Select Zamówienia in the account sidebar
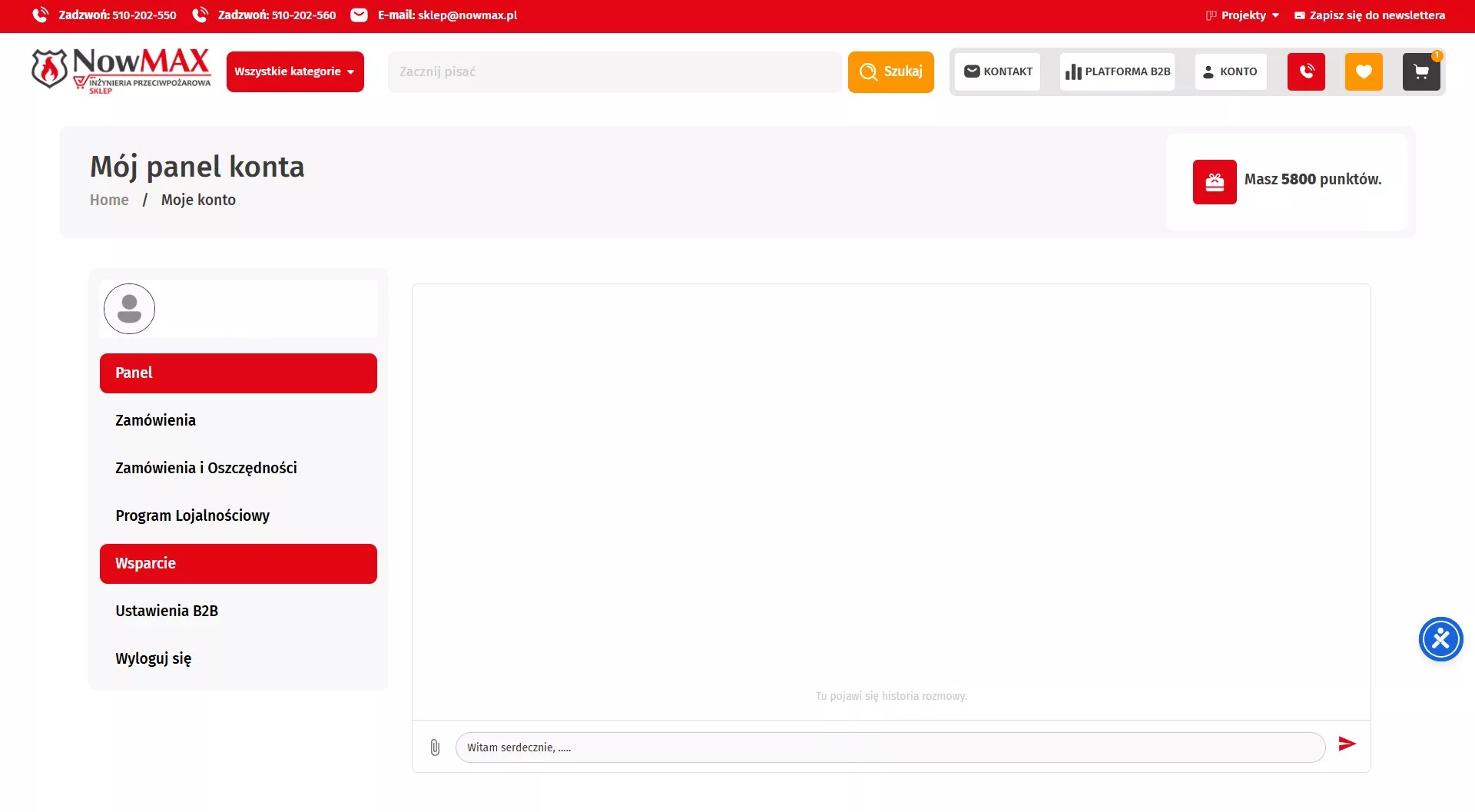This screenshot has height=812, width=1475. tap(155, 420)
